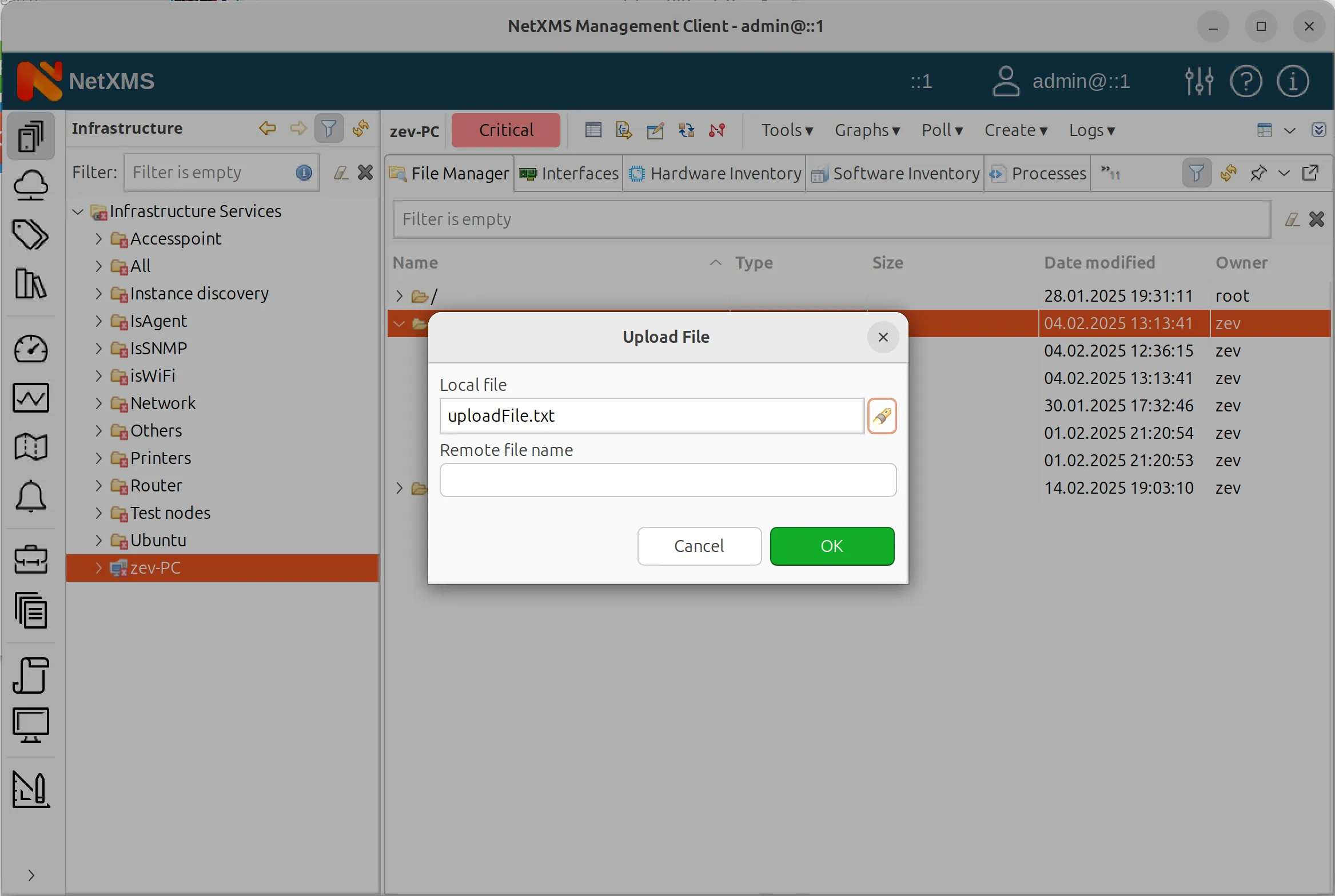Open the network cloud view from the sidebar
Screen dimensions: 1335x896
[x=31, y=186]
